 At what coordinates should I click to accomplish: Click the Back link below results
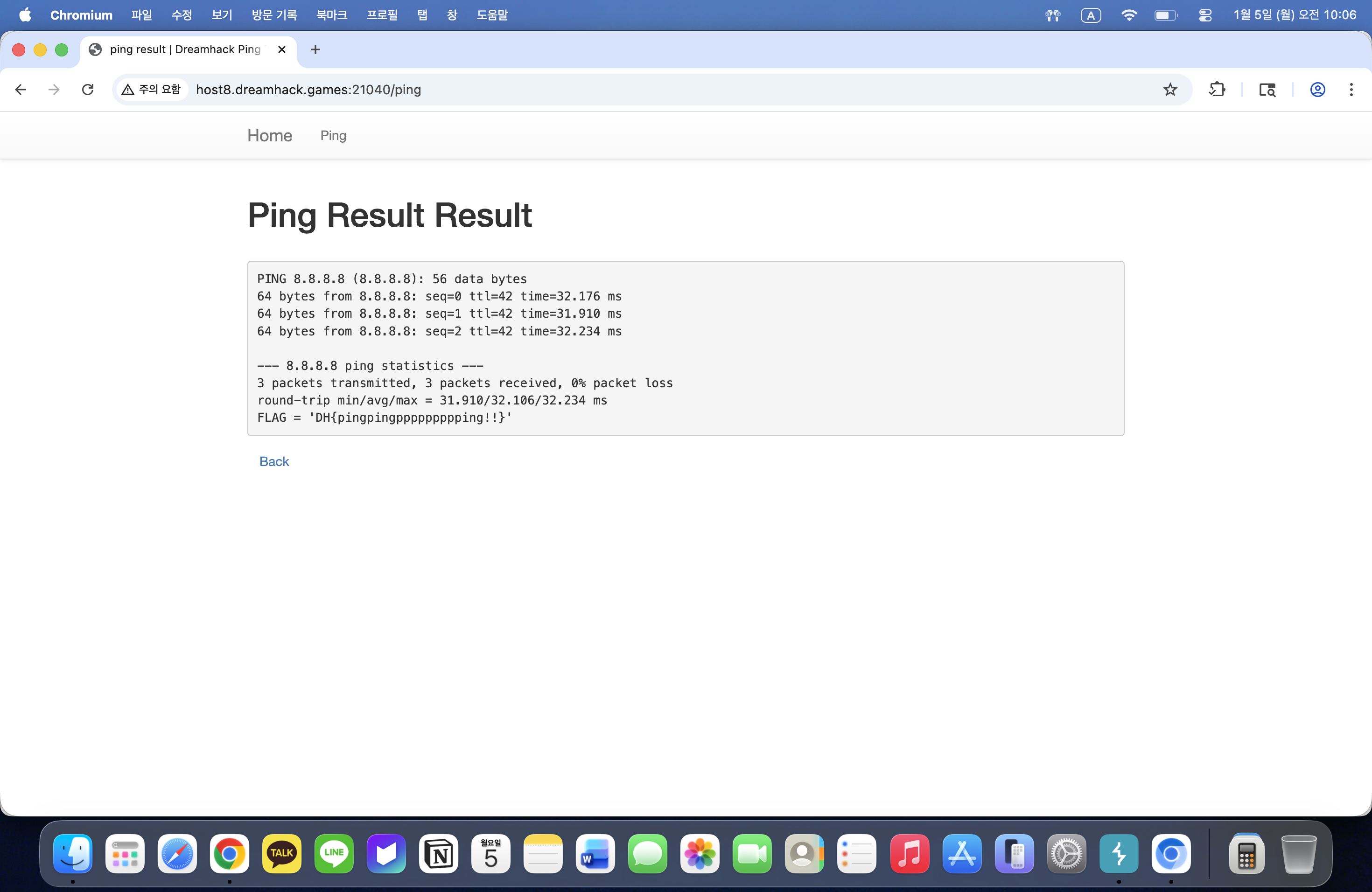274,461
